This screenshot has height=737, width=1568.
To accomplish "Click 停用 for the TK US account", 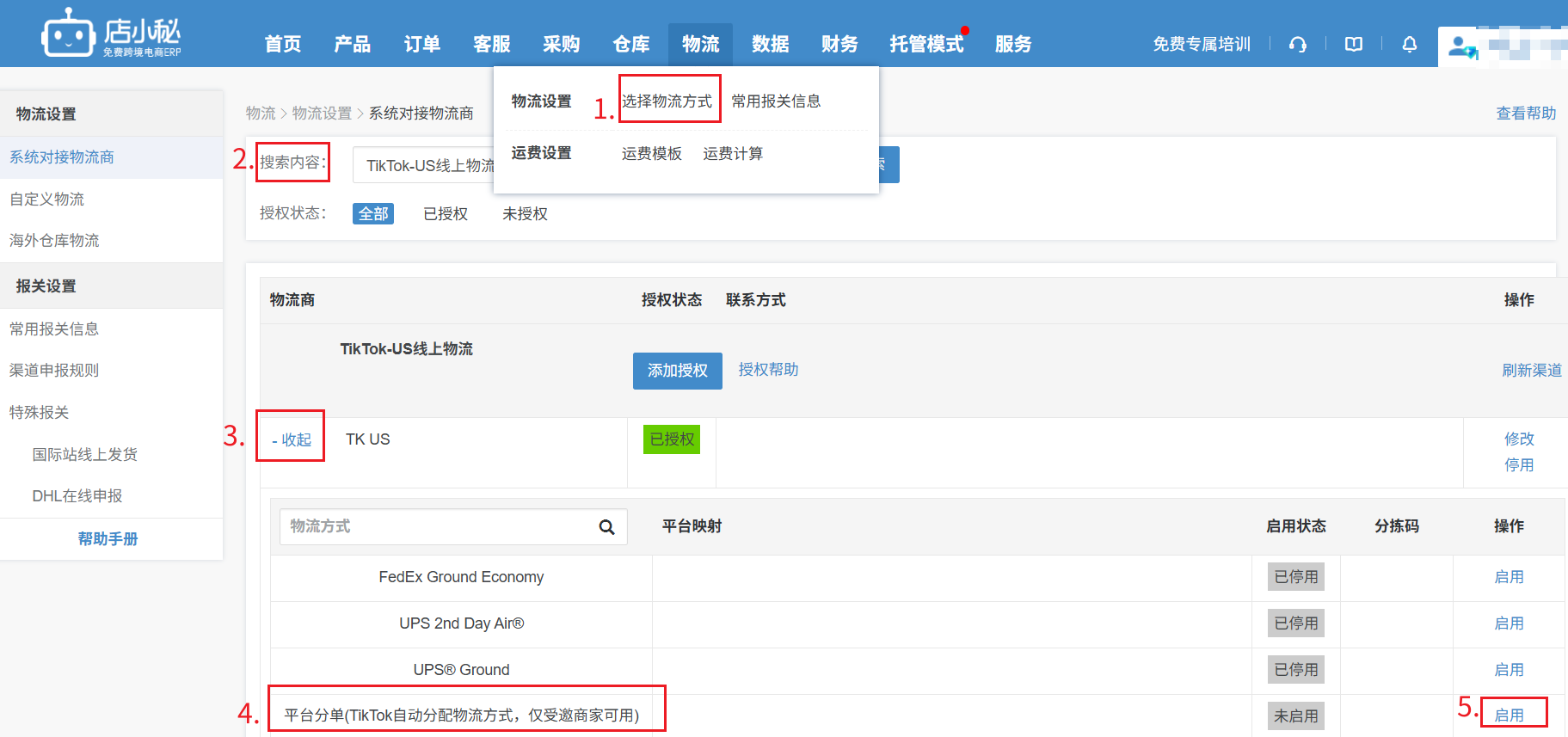I will [x=1519, y=465].
